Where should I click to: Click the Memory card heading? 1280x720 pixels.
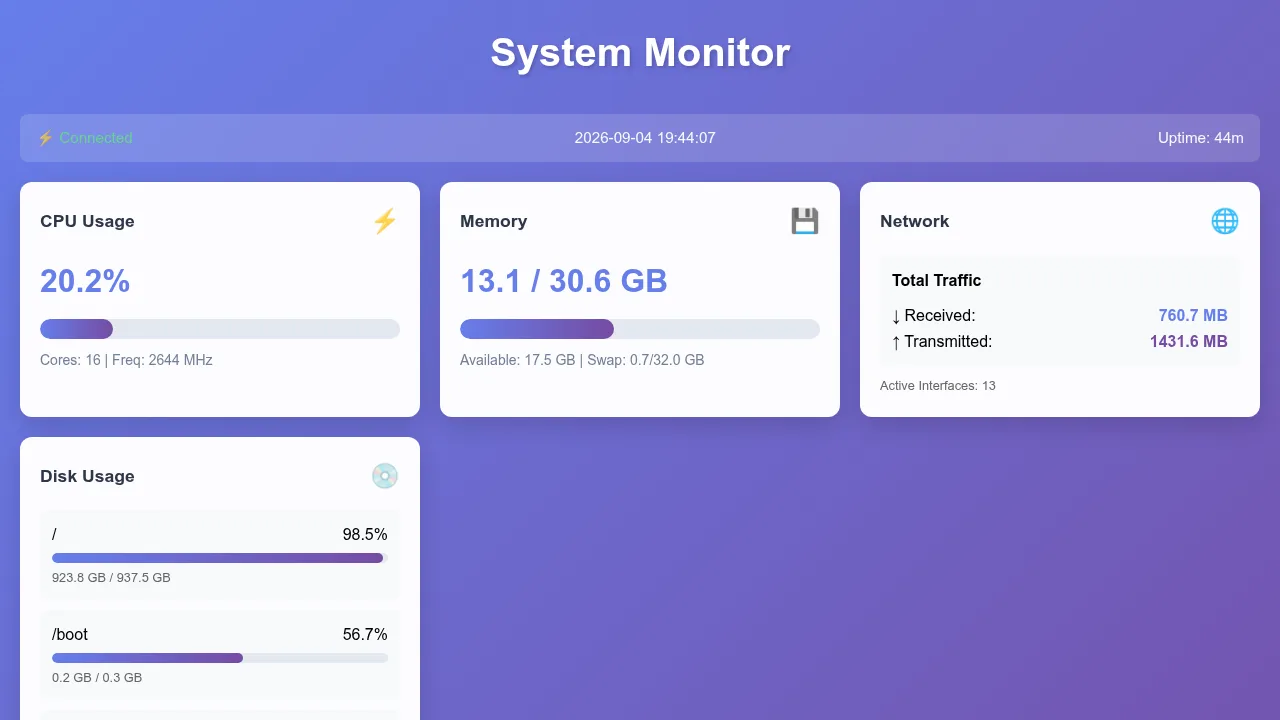pos(493,221)
